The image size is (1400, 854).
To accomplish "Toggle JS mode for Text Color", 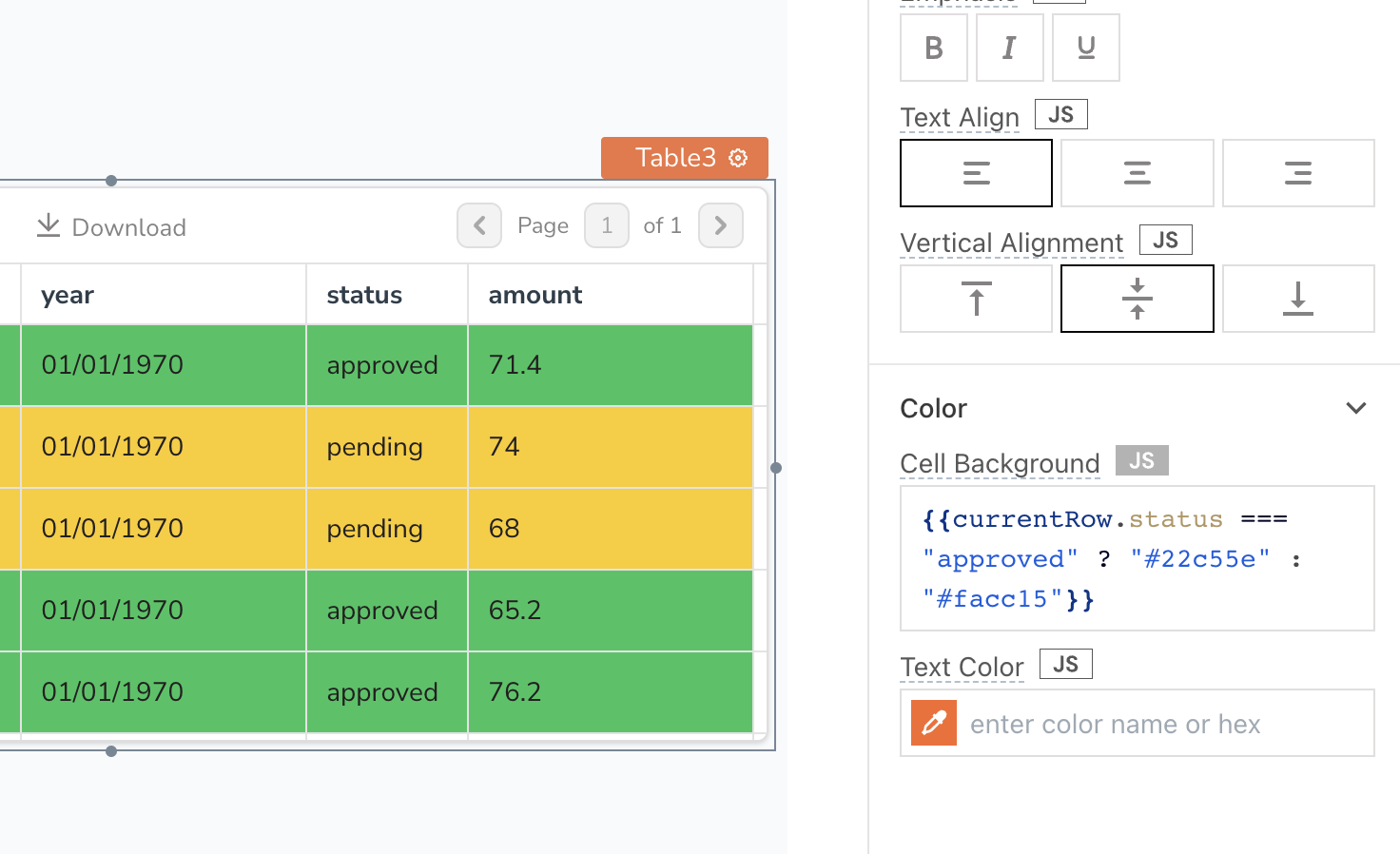I will (x=1065, y=663).
